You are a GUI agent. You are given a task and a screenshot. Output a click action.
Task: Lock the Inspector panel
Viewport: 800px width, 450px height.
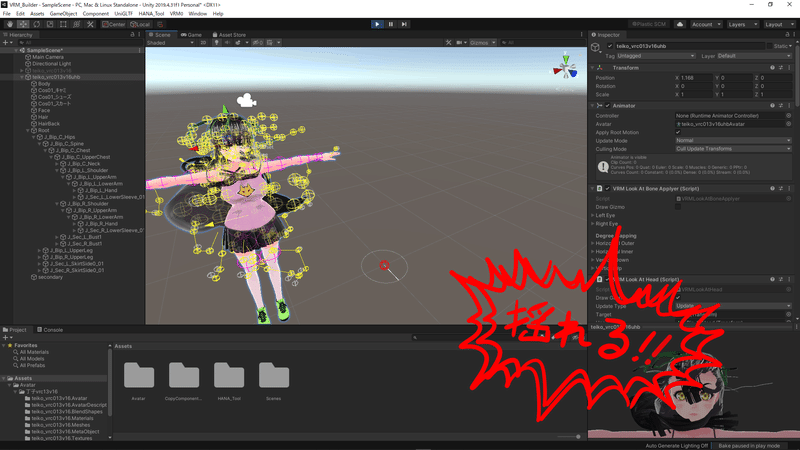tap(787, 35)
